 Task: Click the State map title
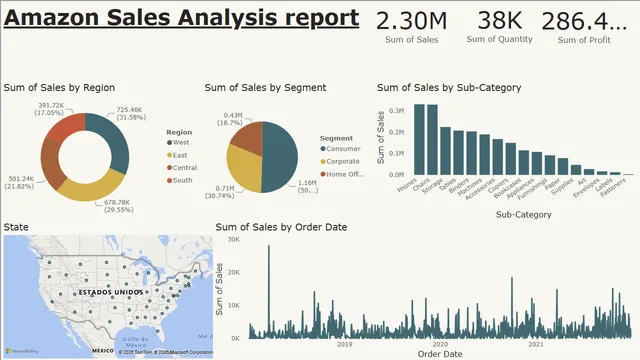16,227
